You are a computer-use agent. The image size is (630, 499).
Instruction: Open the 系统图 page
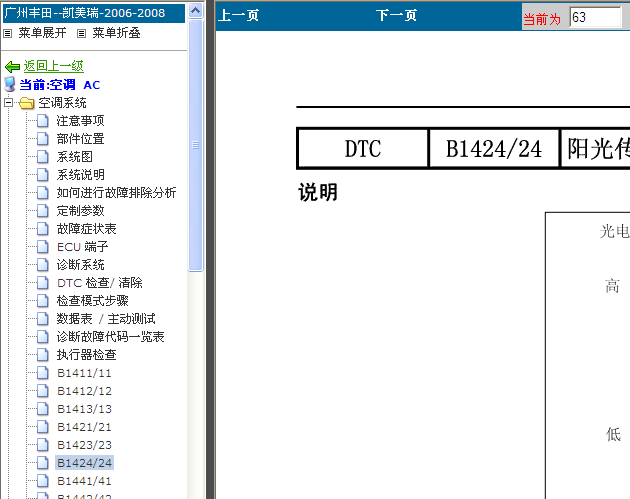(x=74, y=157)
